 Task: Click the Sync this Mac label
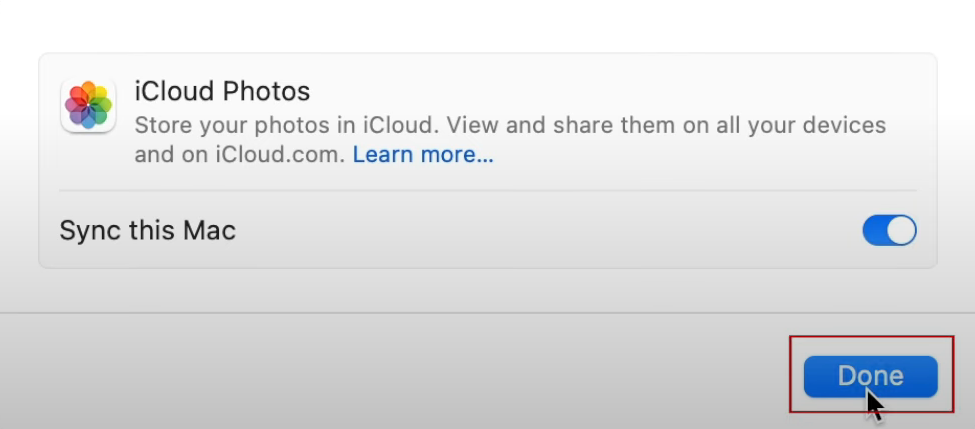tap(147, 231)
